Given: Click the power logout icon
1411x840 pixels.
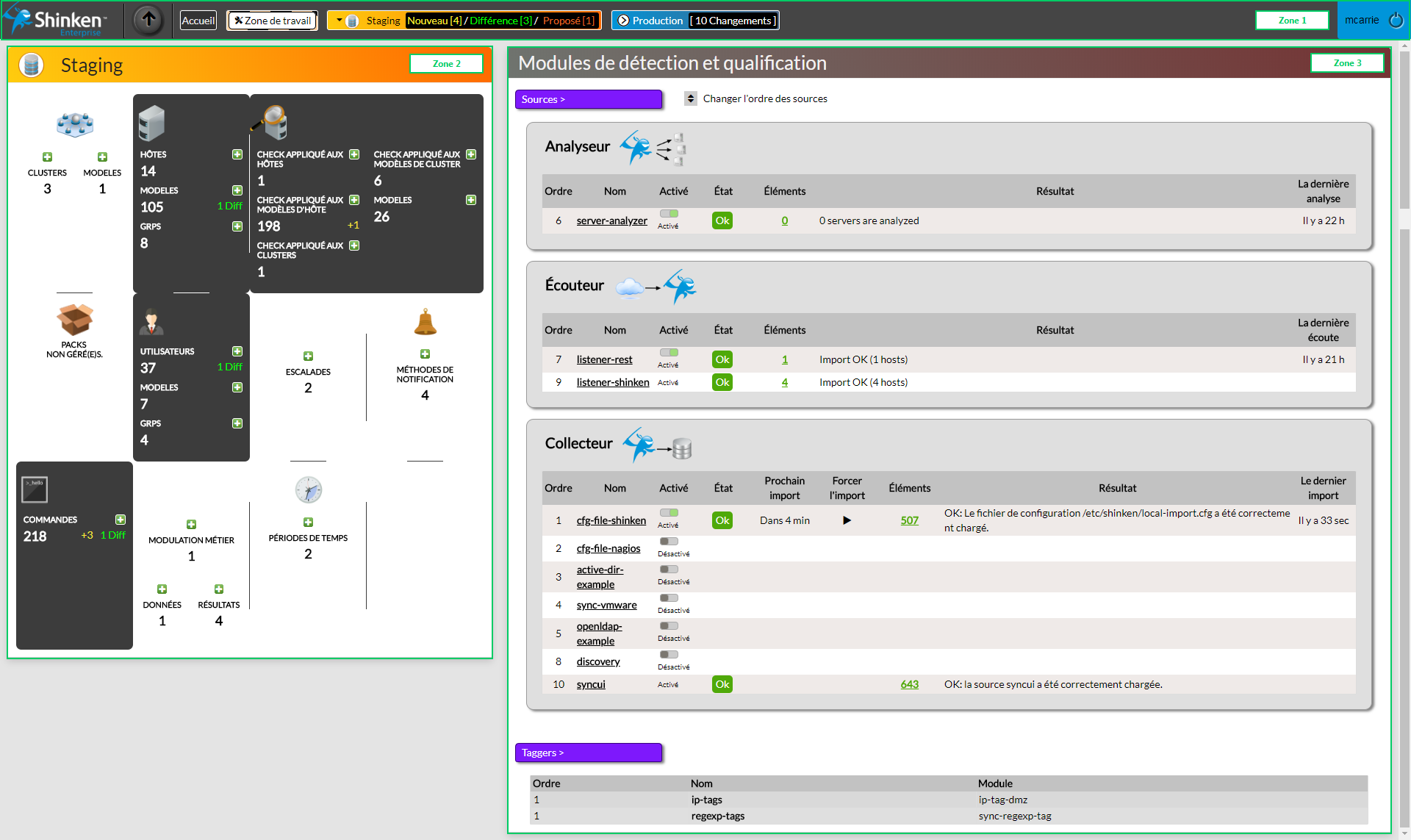Looking at the screenshot, I should click(x=1396, y=21).
